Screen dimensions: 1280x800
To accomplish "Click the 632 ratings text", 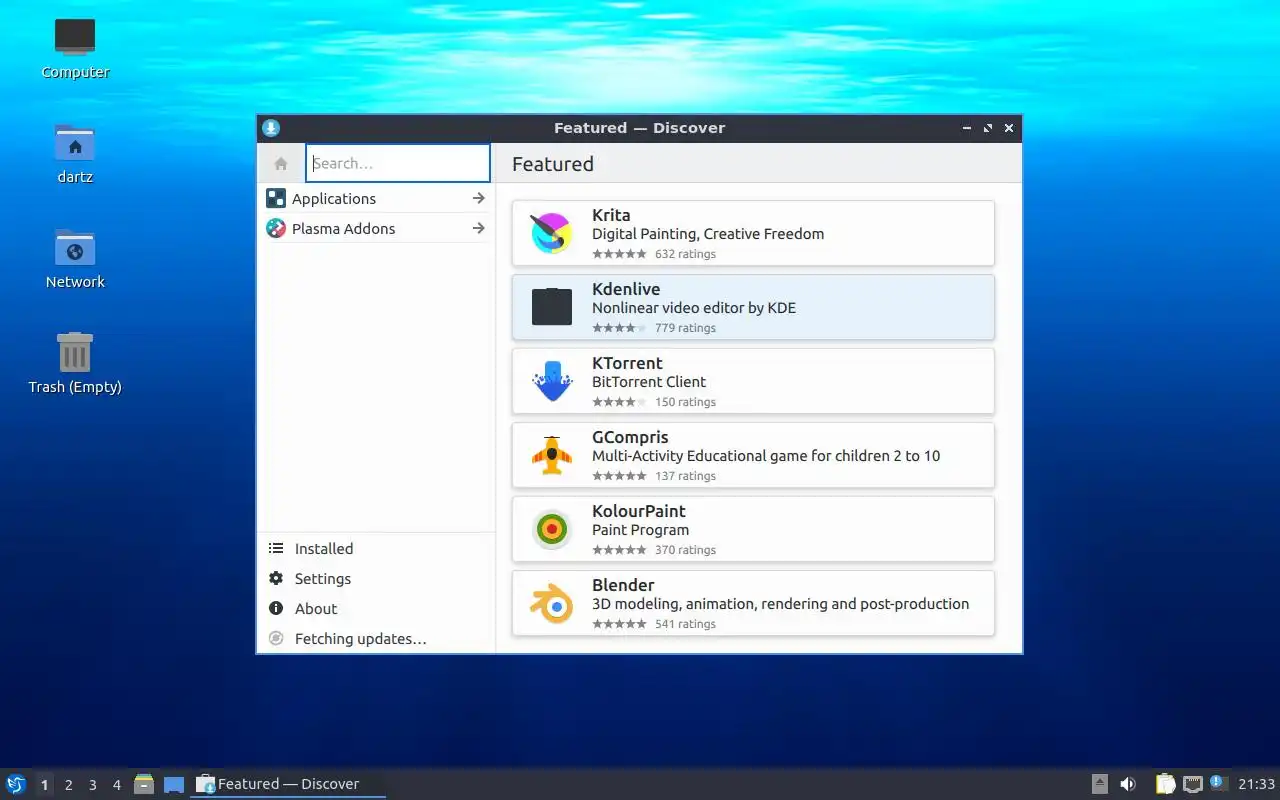I will pyautogui.click(x=685, y=254).
